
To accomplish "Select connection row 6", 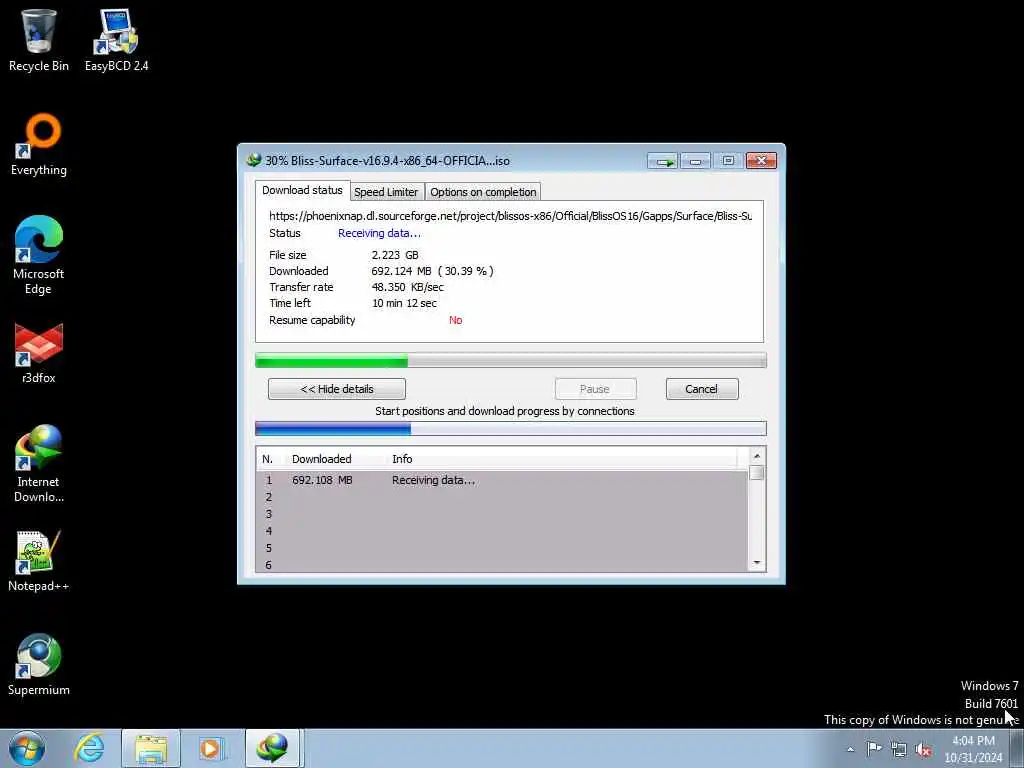I will pyautogui.click(x=502, y=565).
